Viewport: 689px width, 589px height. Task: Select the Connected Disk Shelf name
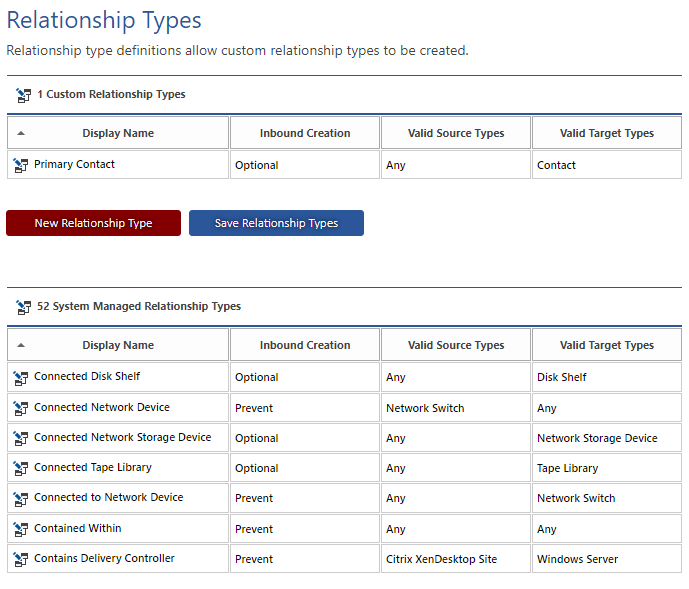87,376
